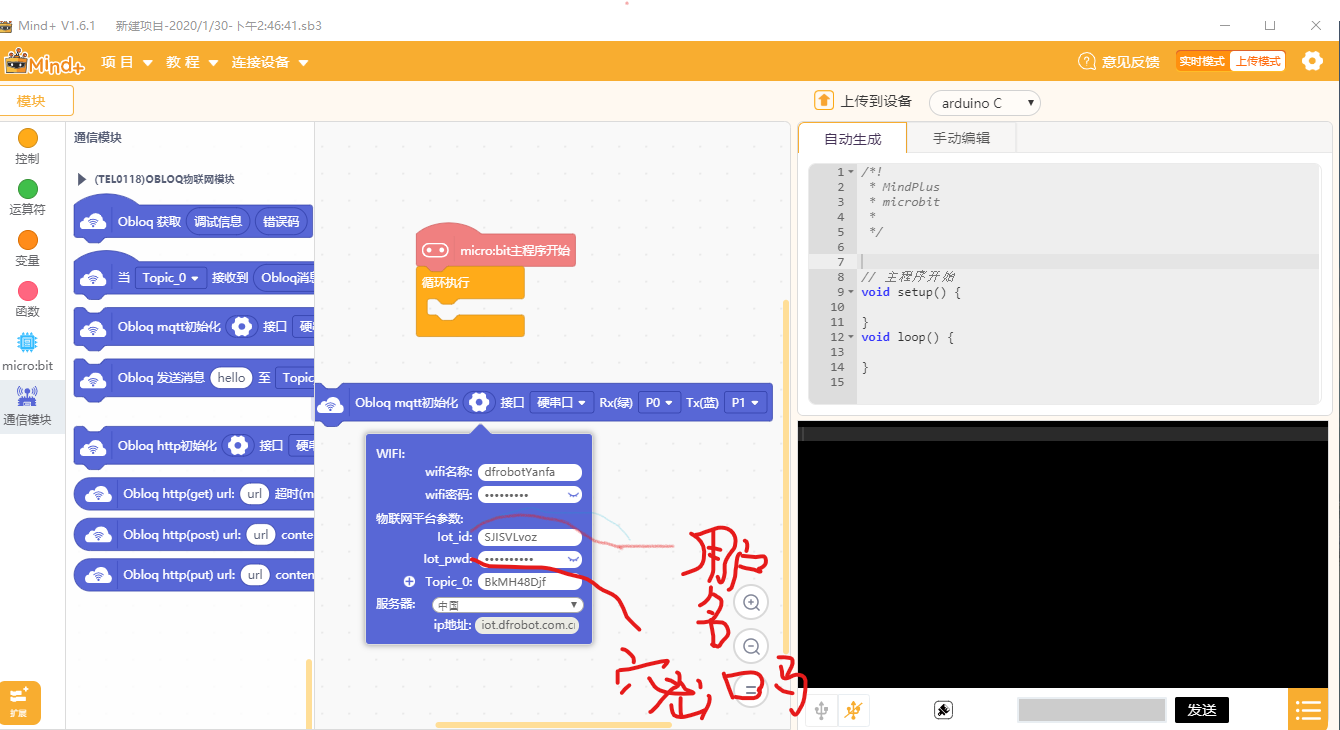The height and width of the screenshot is (730, 1340).
Task: Click the USB connect icon
Action: click(x=822, y=710)
